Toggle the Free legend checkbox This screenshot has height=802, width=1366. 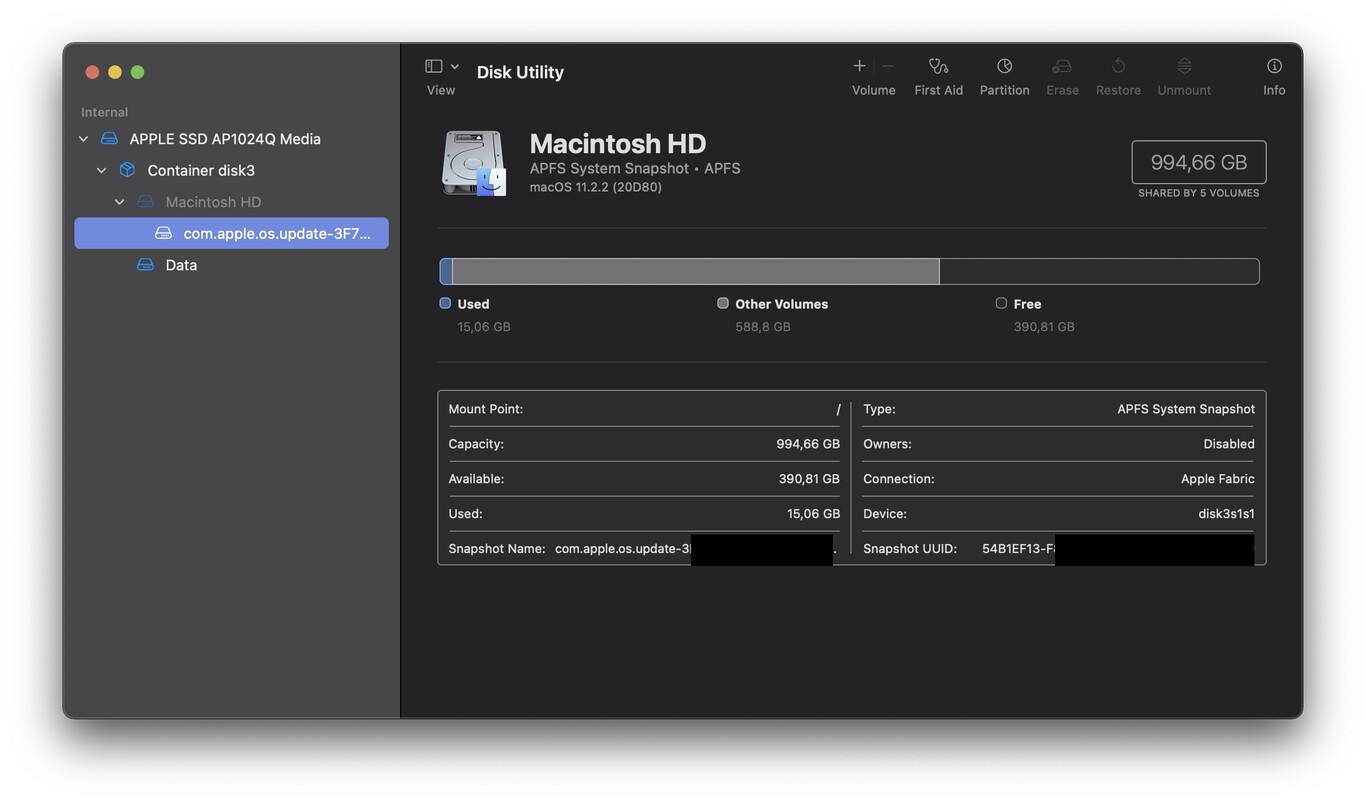point(1001,303)
